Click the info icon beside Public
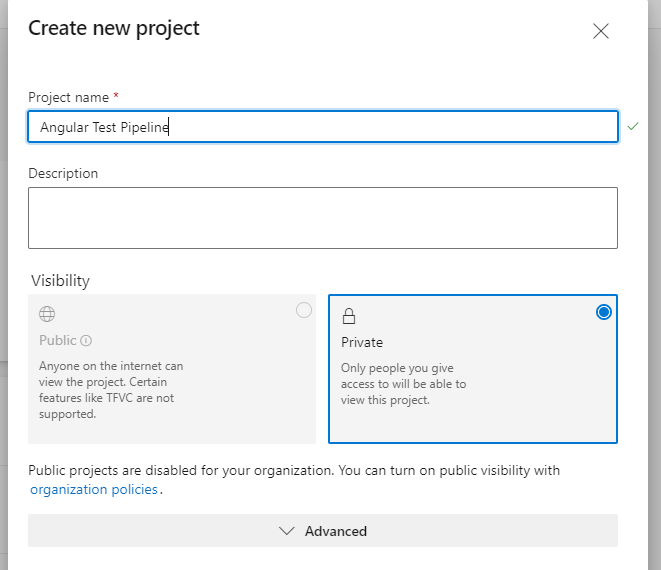 coord(86,341)
